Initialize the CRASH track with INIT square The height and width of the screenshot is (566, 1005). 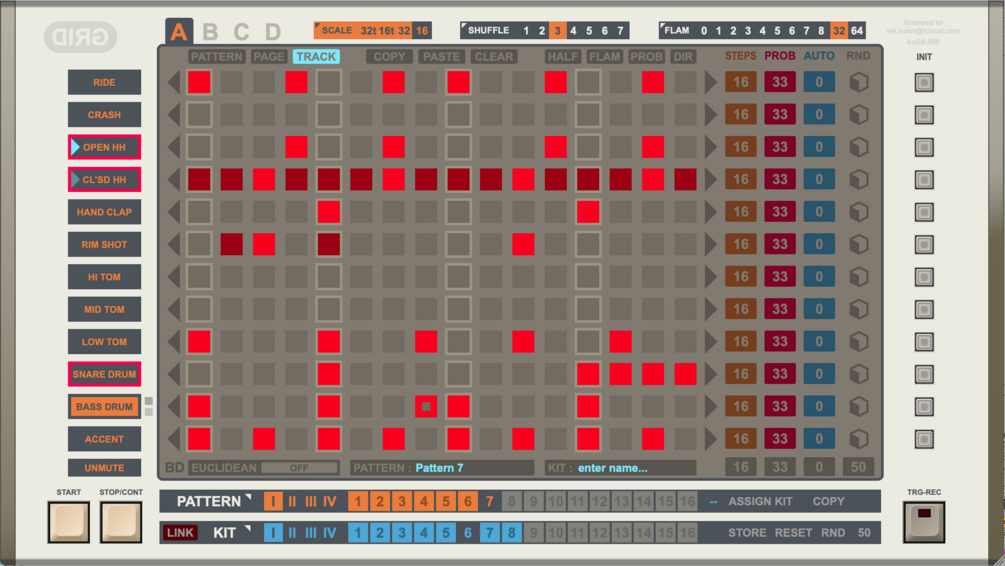tap(924, 115)
